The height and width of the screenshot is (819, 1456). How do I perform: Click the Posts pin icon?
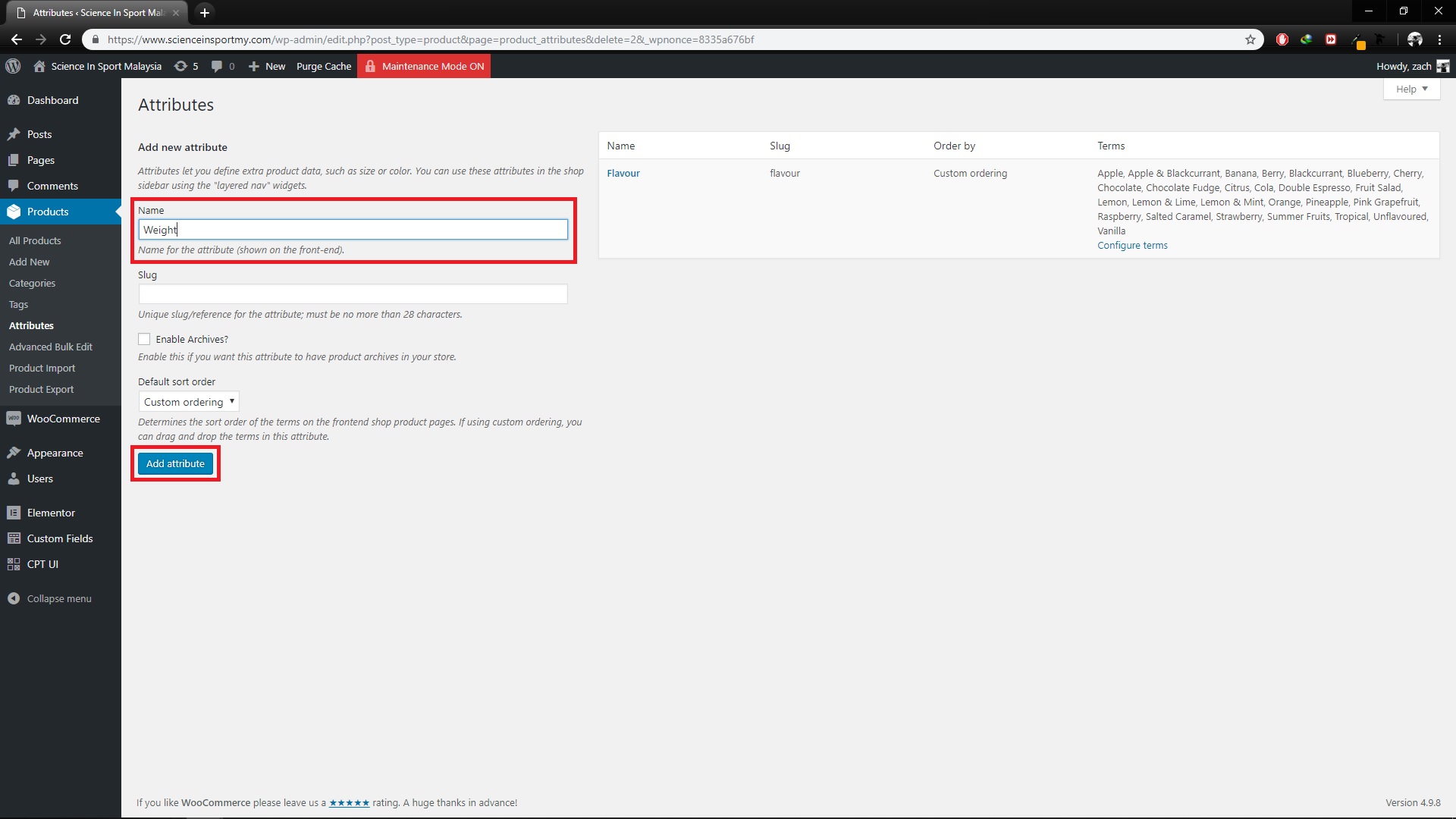pyautogui.click(x=14, y=134)
